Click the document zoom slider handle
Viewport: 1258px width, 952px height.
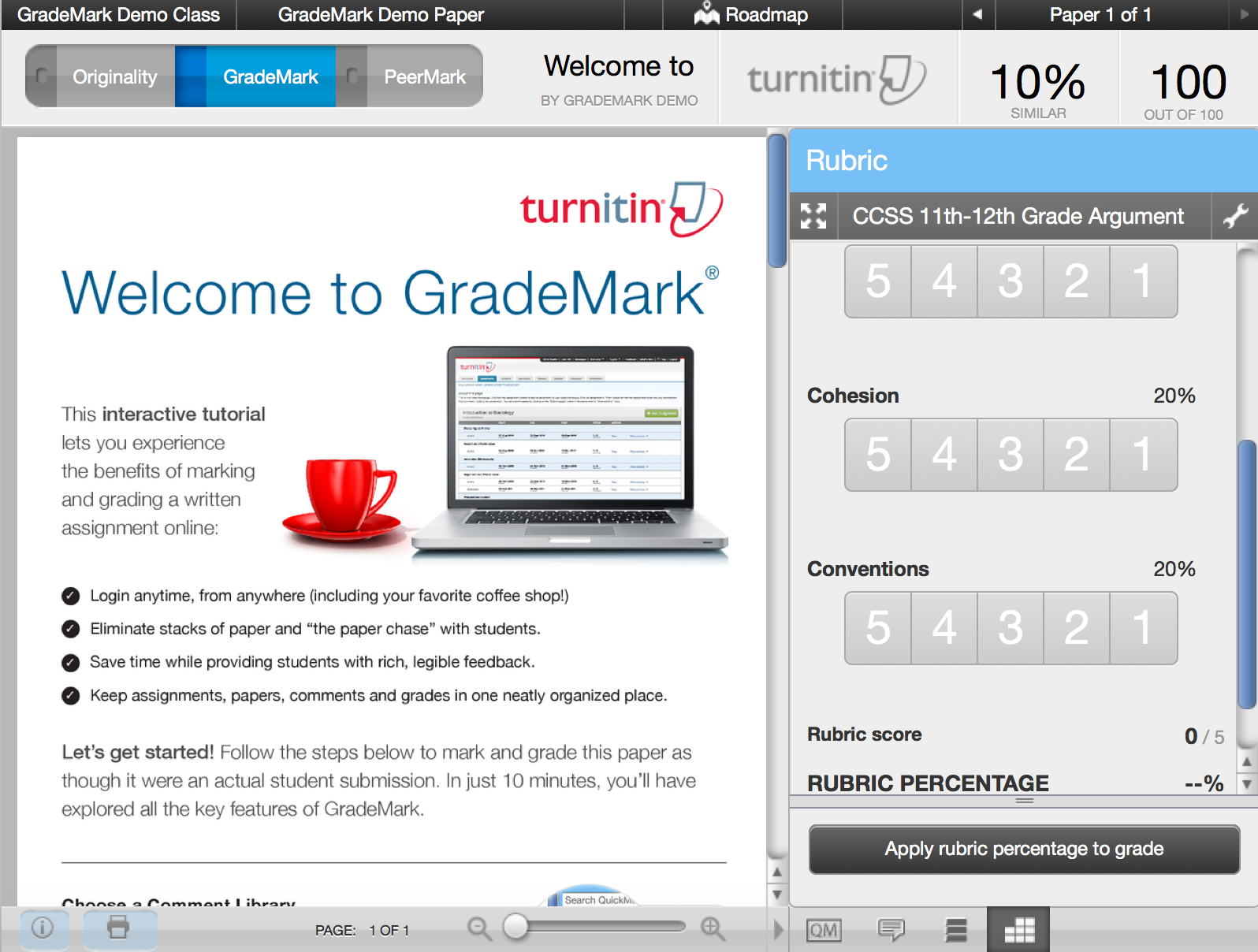[x=515, y=927]
